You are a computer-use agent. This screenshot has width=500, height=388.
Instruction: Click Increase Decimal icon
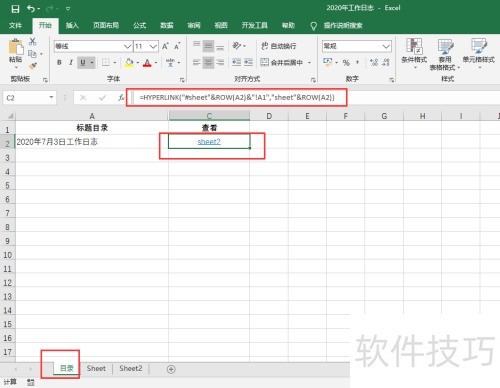[374, 62]
